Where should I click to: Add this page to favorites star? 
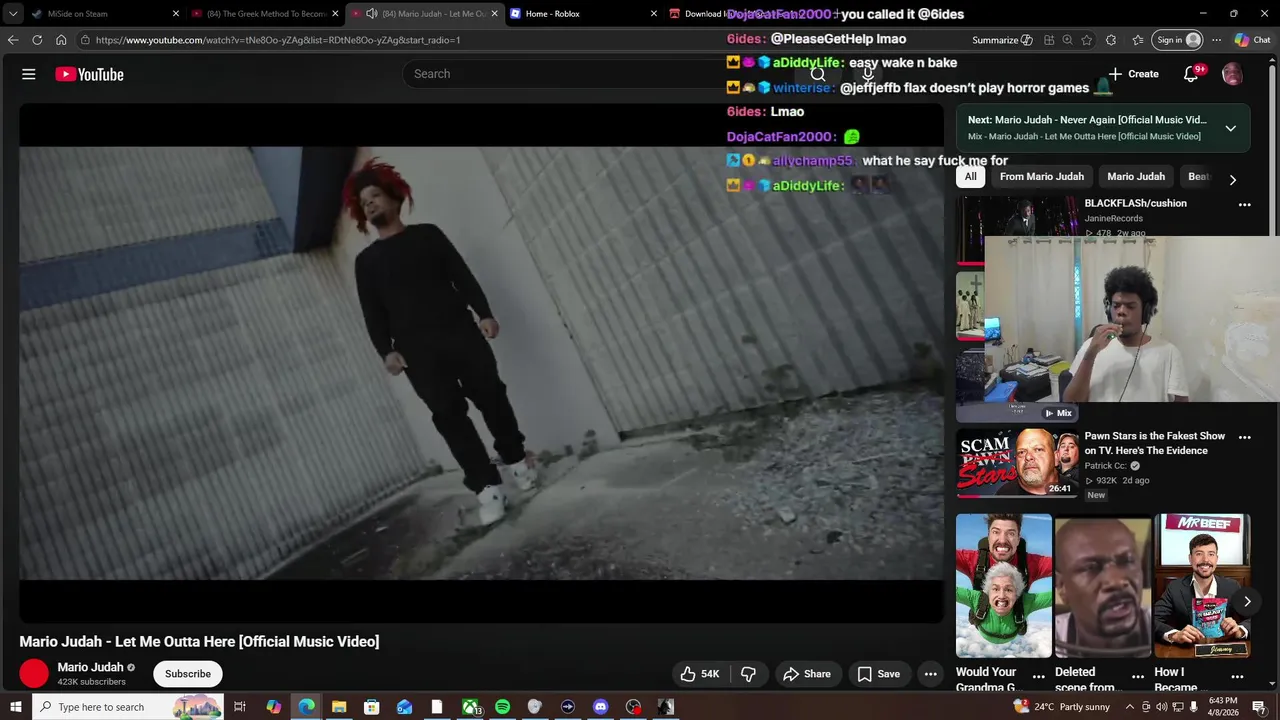[1087, 40]
